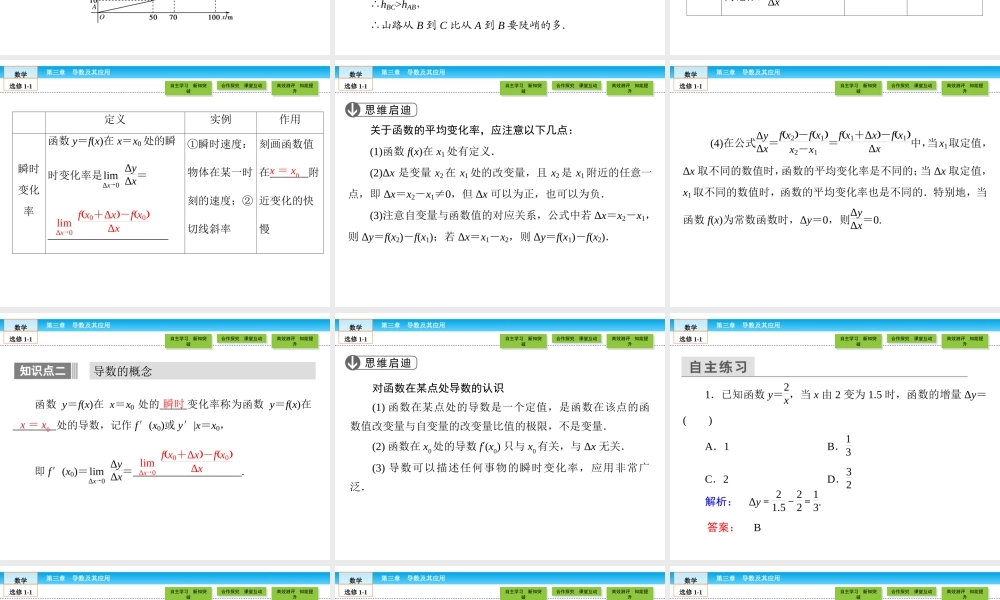This screenshot has width=1000, height=600.
Task: Click 合作探究课堂互动 button on the 知识点二 slide
Action: [244, 340]
